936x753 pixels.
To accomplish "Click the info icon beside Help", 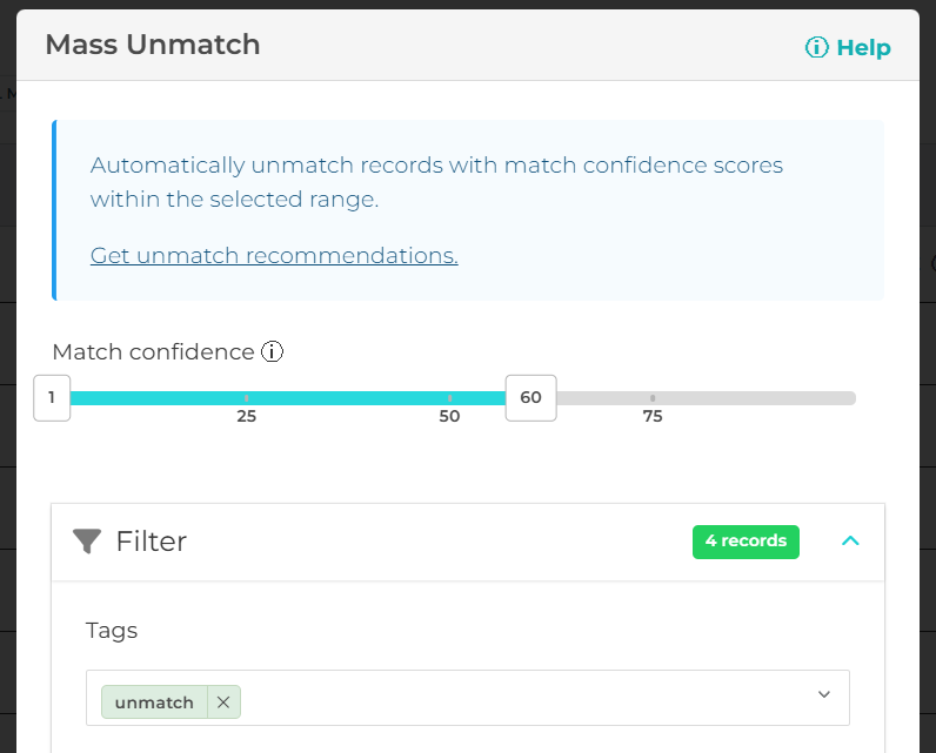I will pyautogui.click(x=817, y=47).
